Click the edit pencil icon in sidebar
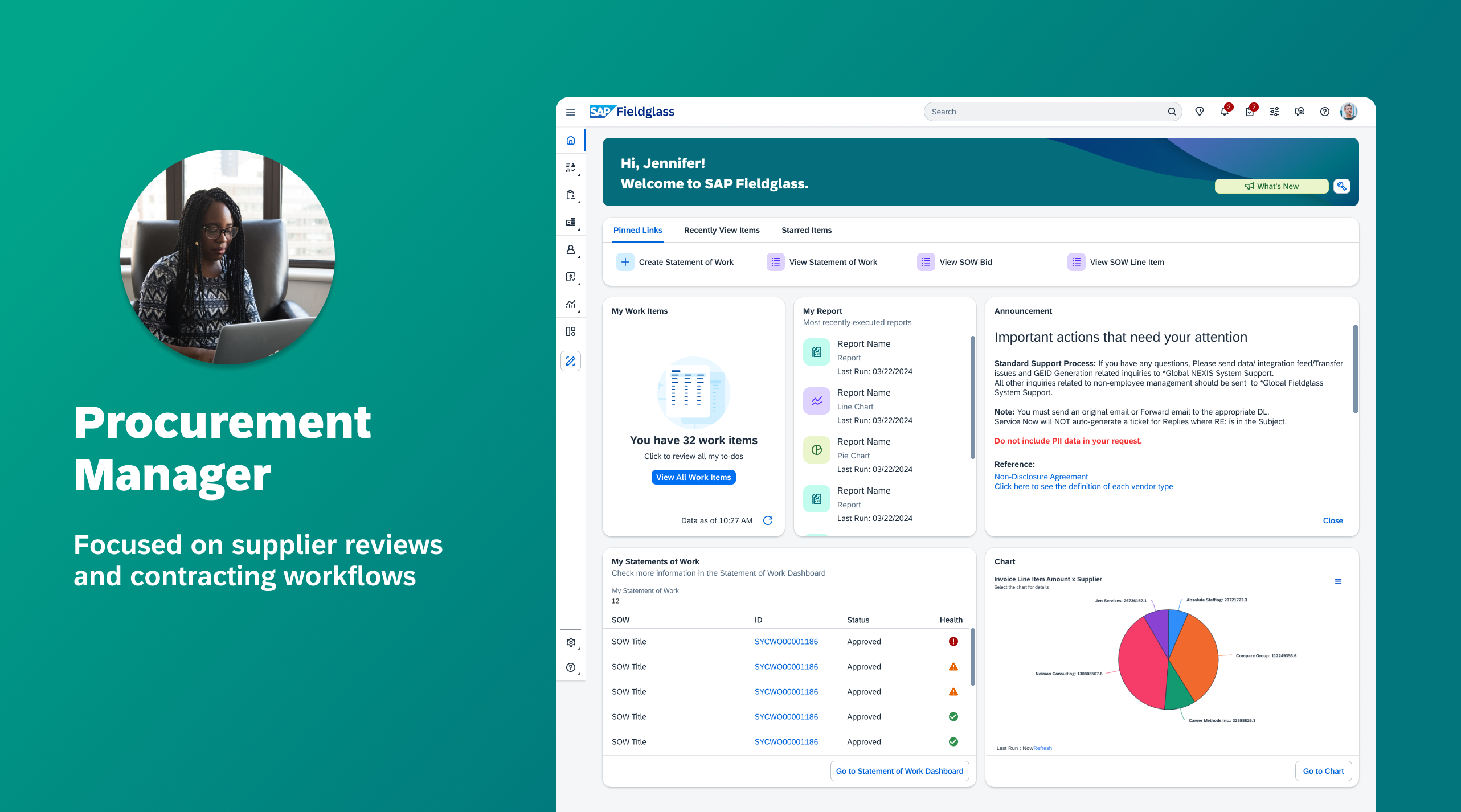The height and width of the screenshot is (812, 1461). pyautogui.click(x=570, y=361)
